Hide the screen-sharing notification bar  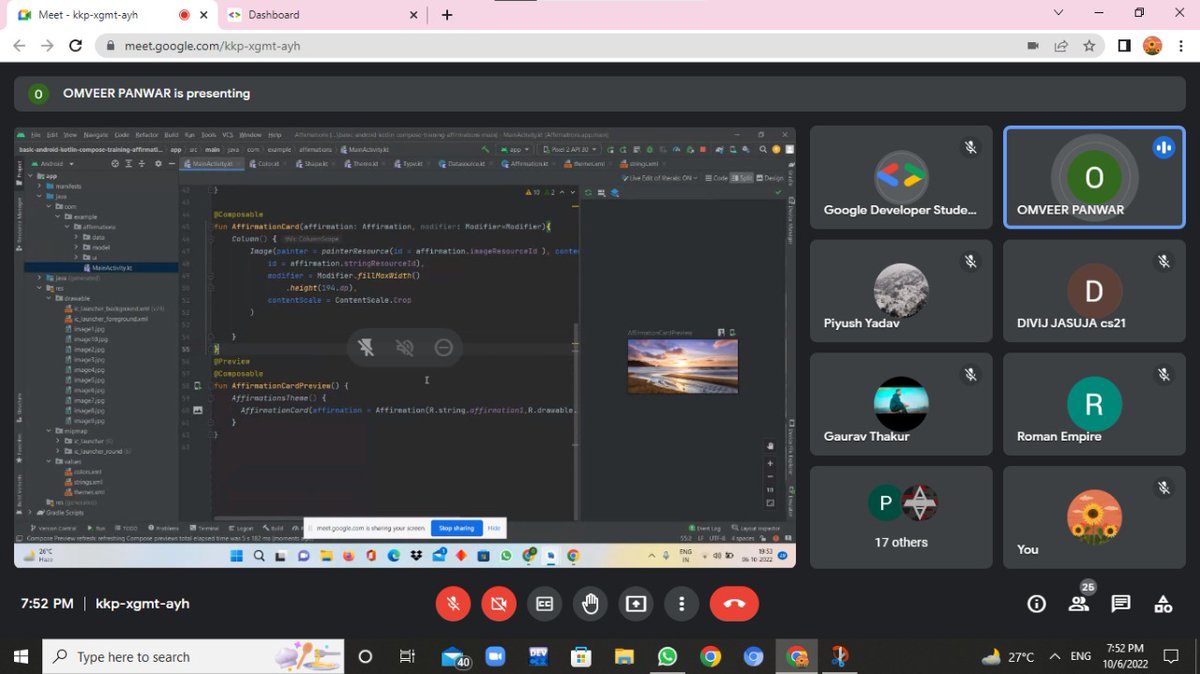tap(493, 528)
